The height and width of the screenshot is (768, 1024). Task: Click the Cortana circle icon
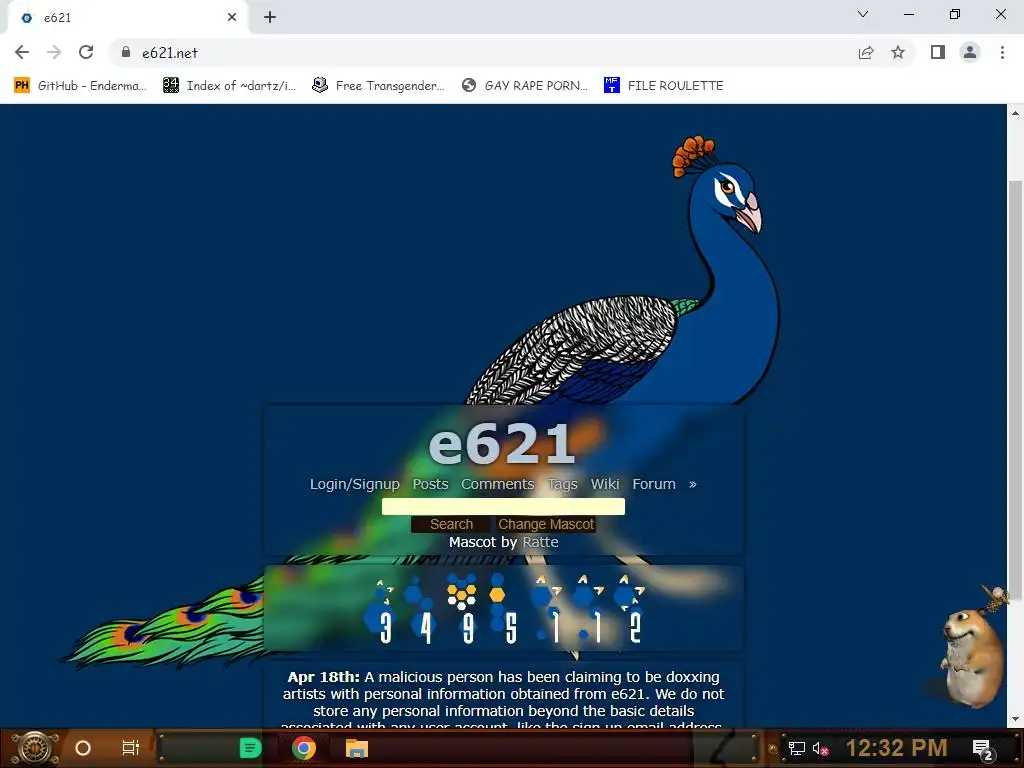pos(83,748)
